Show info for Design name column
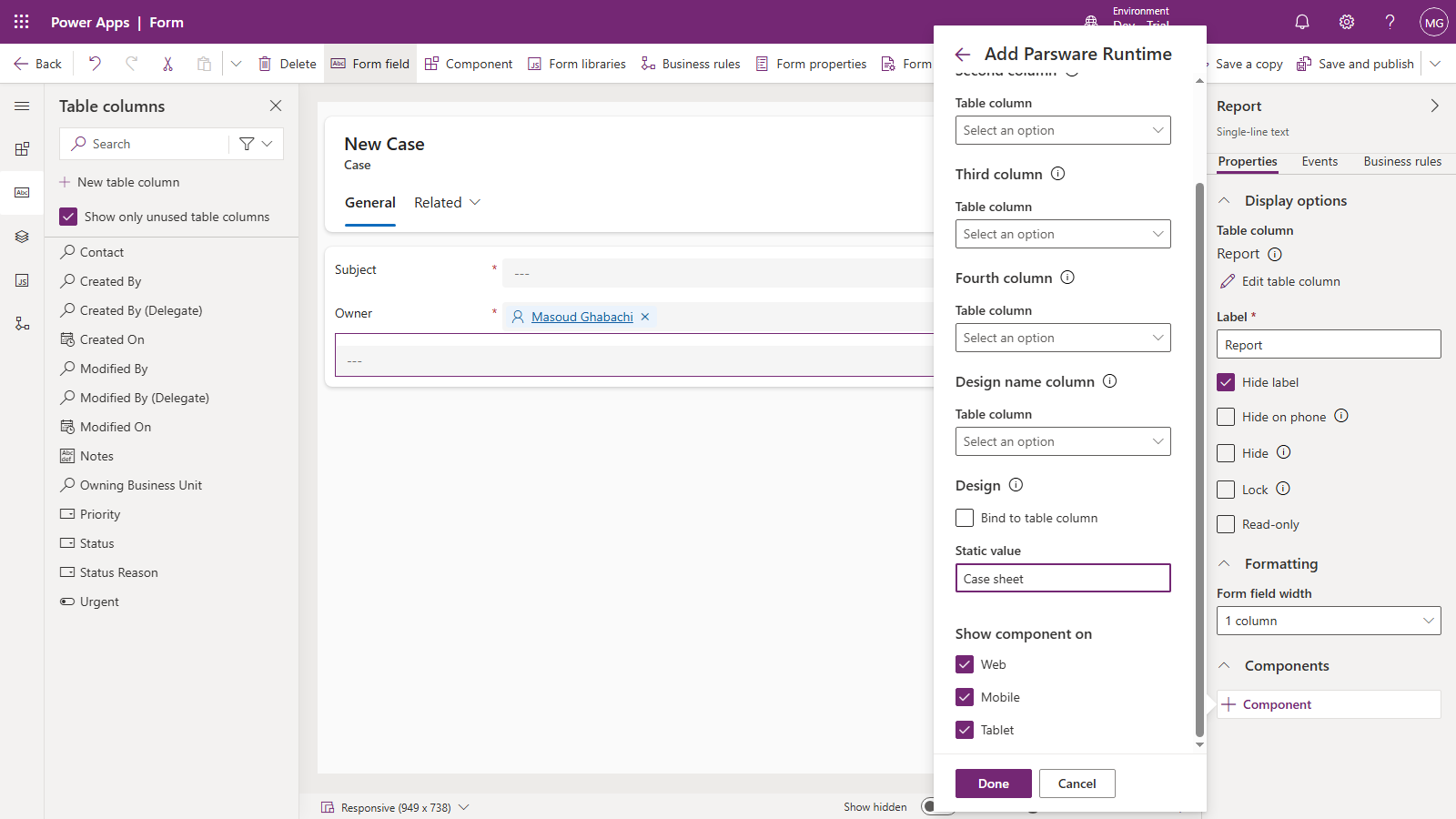The image size is (1456, 819). [x=1110, y=381]
